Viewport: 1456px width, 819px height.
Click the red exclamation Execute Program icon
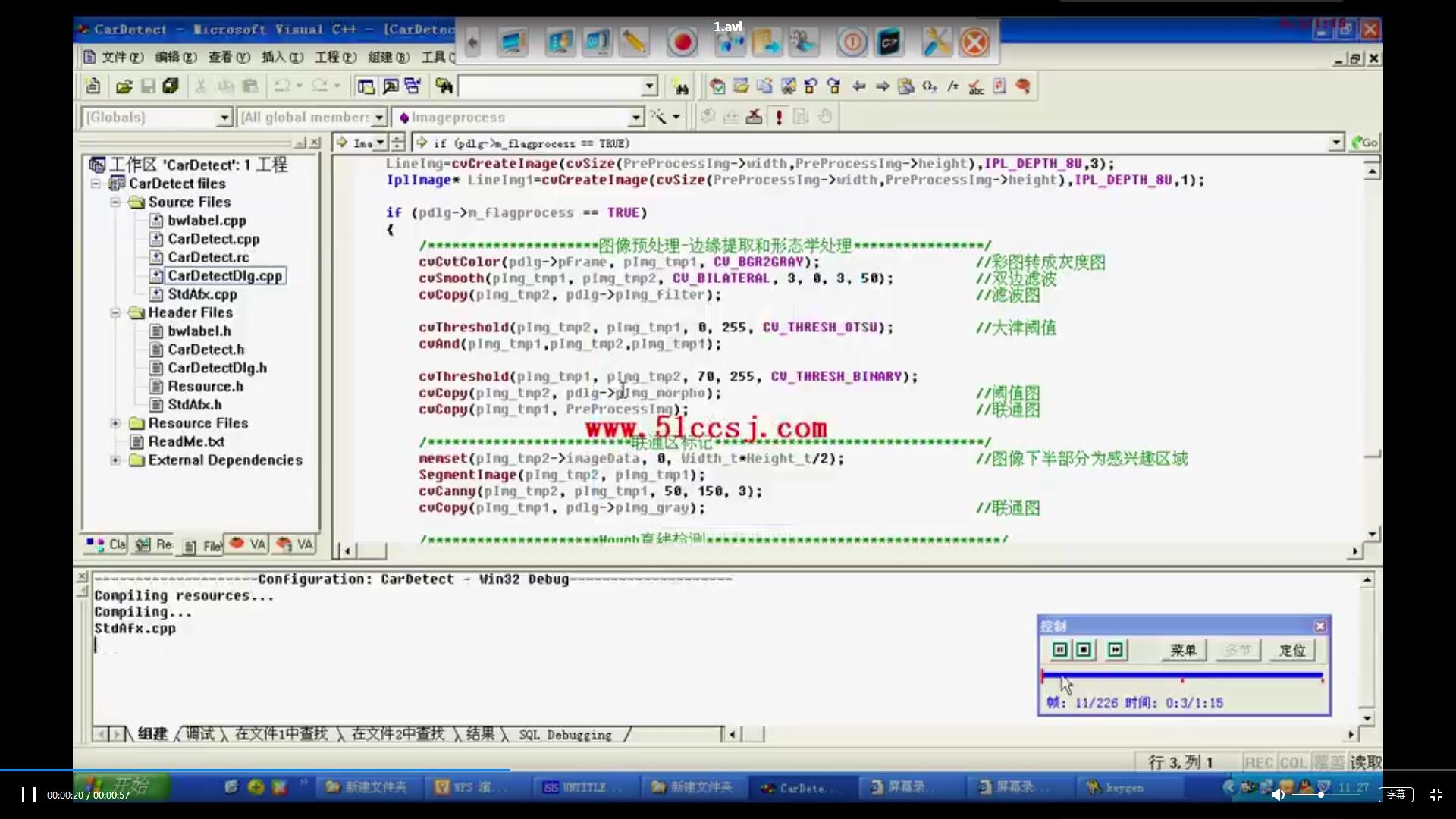[x=778, y=117]
